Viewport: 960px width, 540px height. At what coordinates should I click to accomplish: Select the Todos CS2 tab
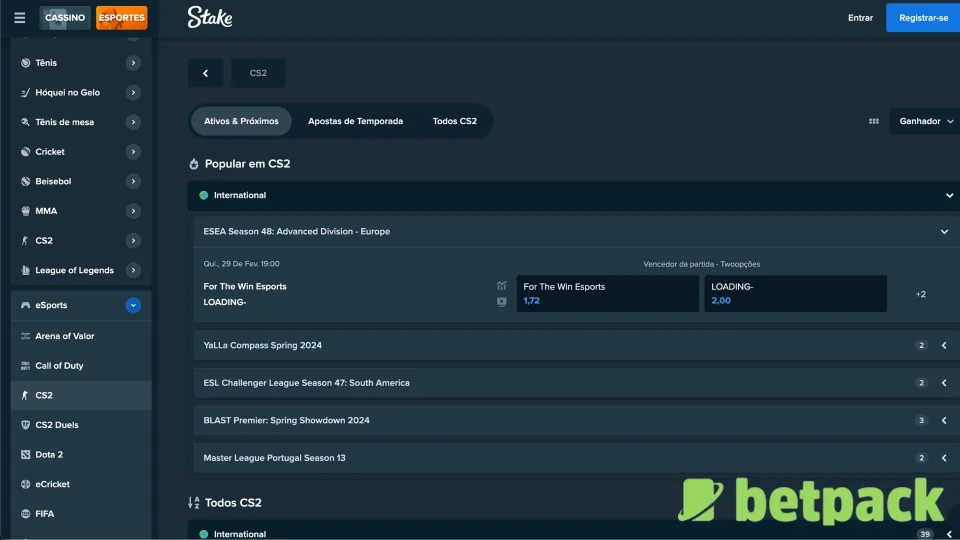tap(455, 121)
